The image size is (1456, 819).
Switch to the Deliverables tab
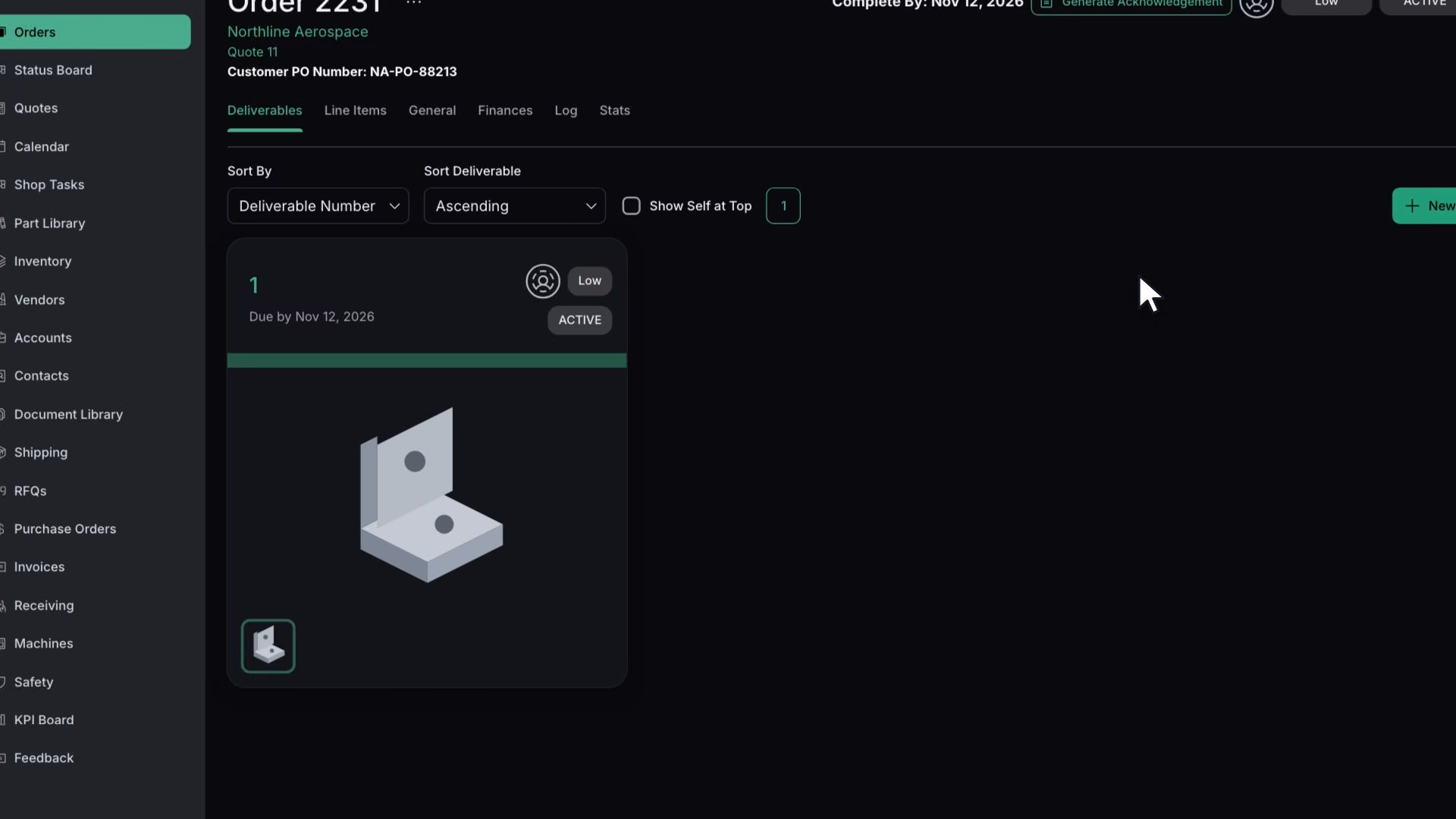point(265,111)
